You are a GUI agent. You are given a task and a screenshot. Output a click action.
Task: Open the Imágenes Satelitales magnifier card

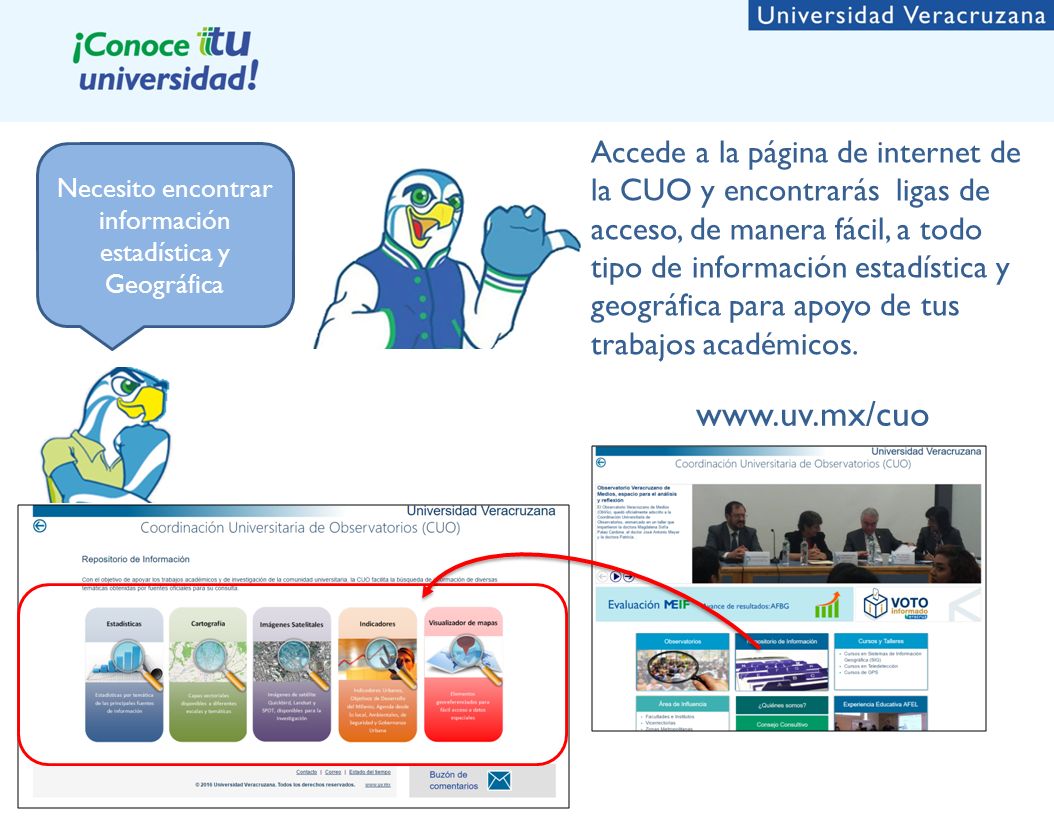coord(292,674)
